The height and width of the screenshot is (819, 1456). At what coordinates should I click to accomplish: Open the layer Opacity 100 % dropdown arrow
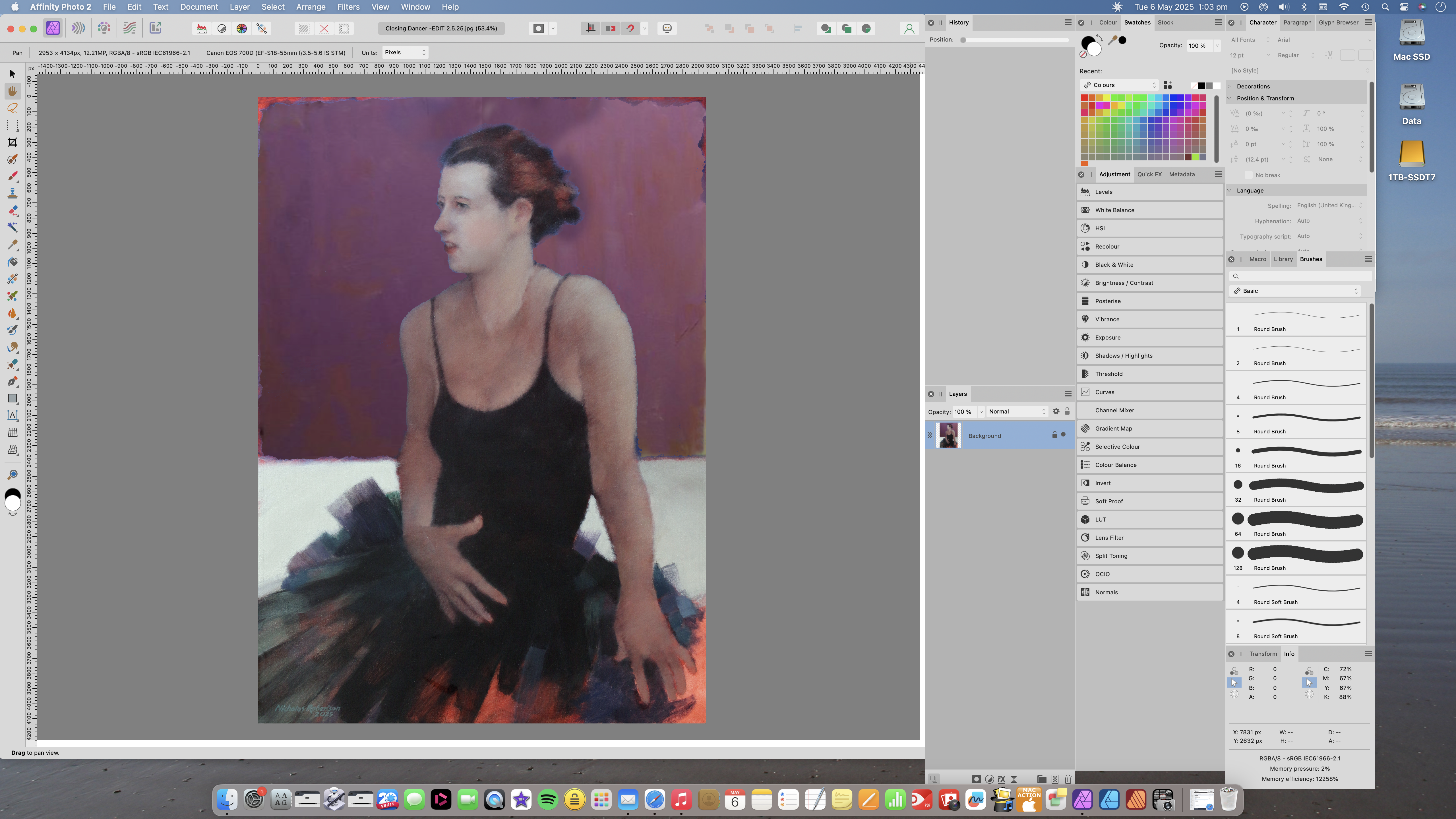[981, 411]
